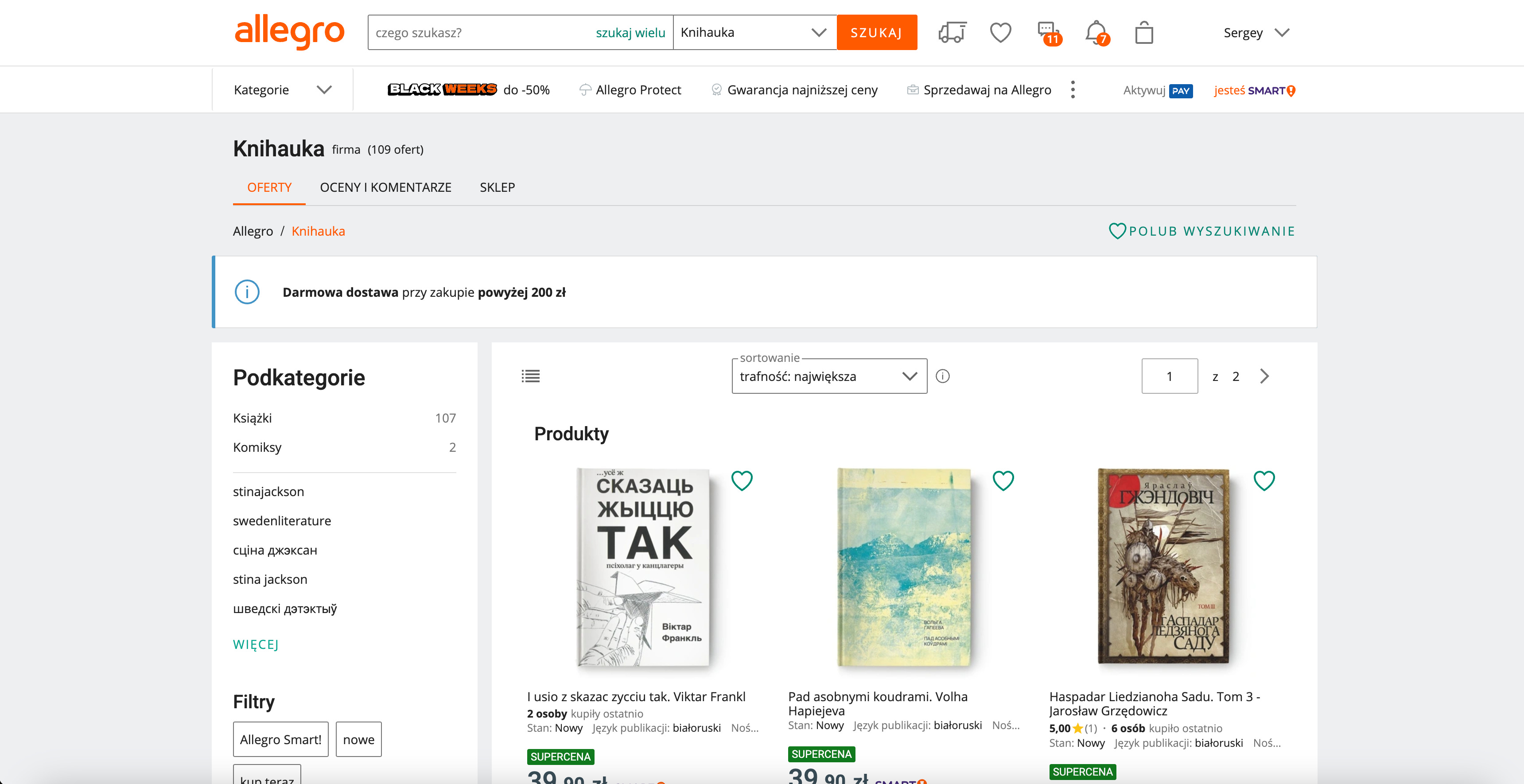Click the SZUKAJ search button
The image size is (1524, 784).
point(877,32)
